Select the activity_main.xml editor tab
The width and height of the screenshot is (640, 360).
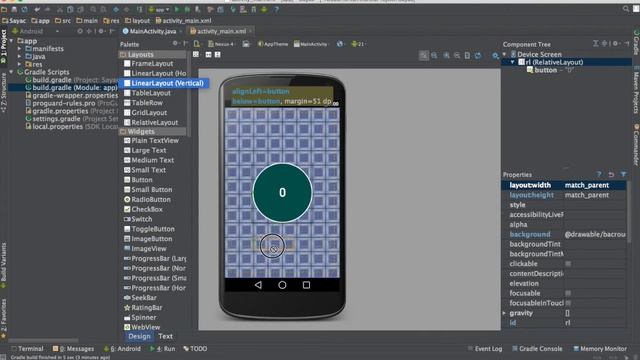pyautogui.click(x=221, y=31)
